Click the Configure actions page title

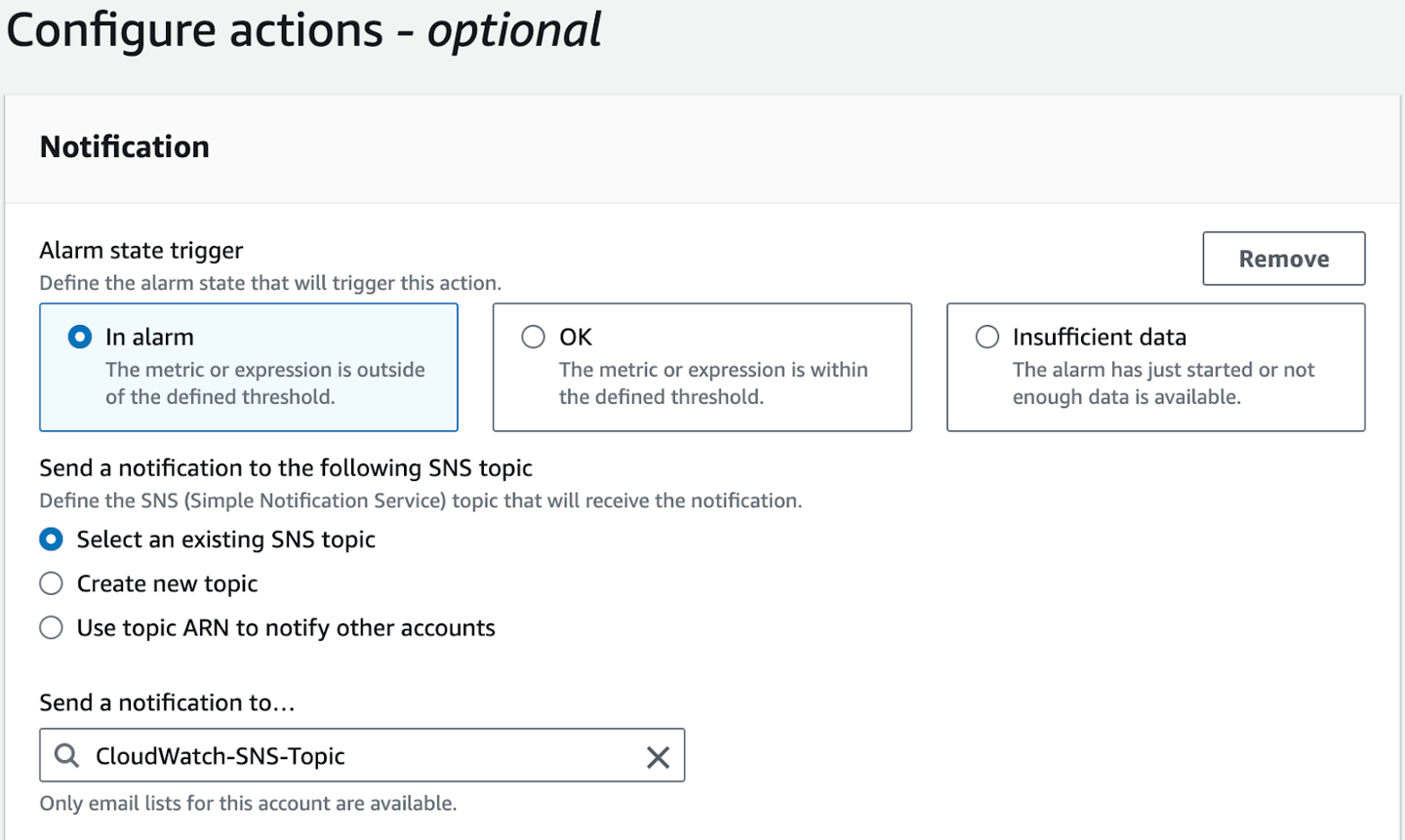302,30
